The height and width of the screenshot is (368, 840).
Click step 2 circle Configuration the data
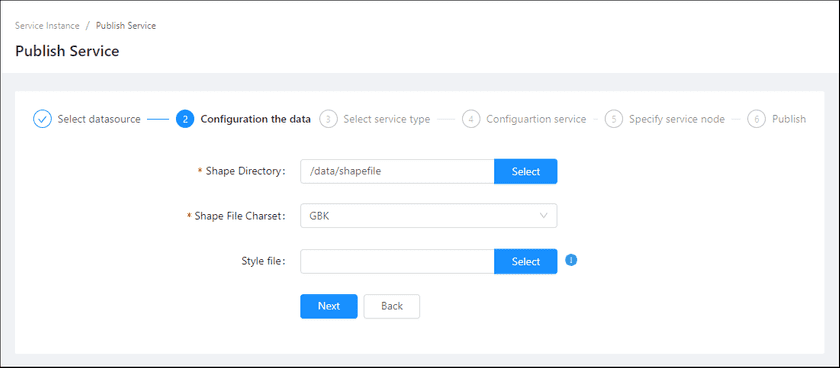(x=185, y=119)
